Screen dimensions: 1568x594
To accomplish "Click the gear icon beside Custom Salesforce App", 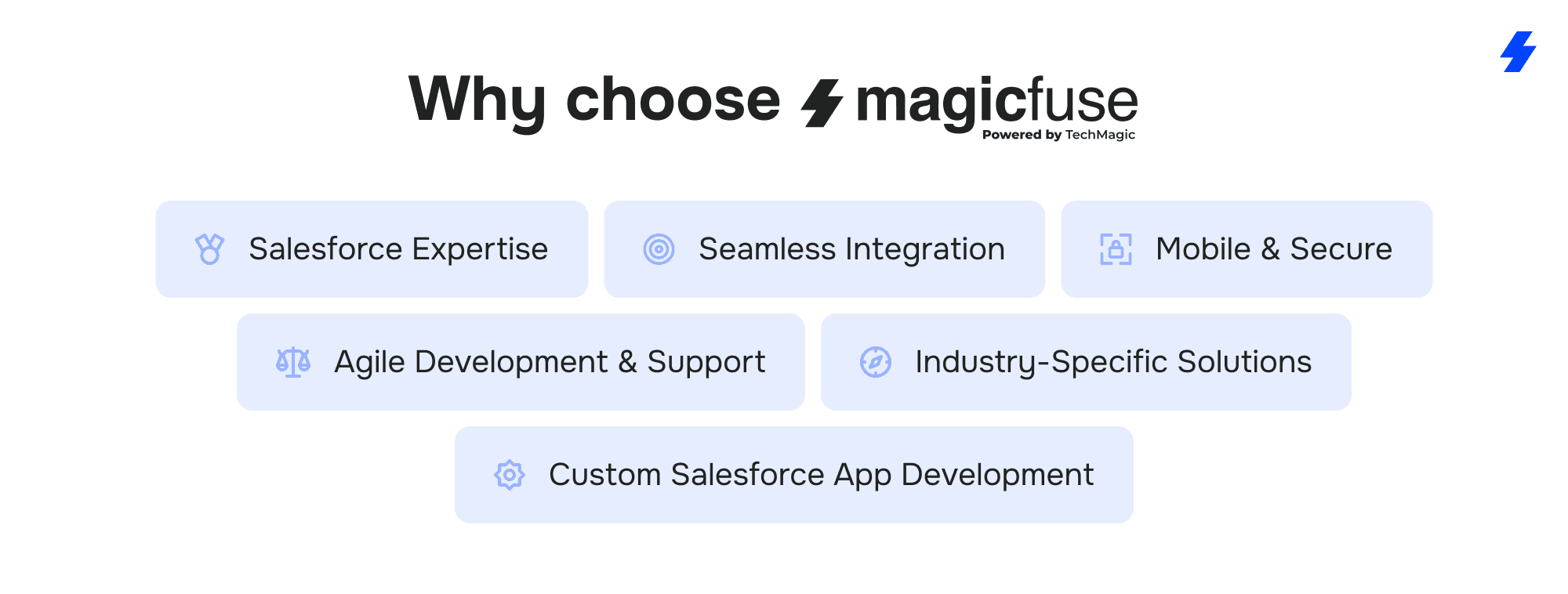I will [510, 475].
